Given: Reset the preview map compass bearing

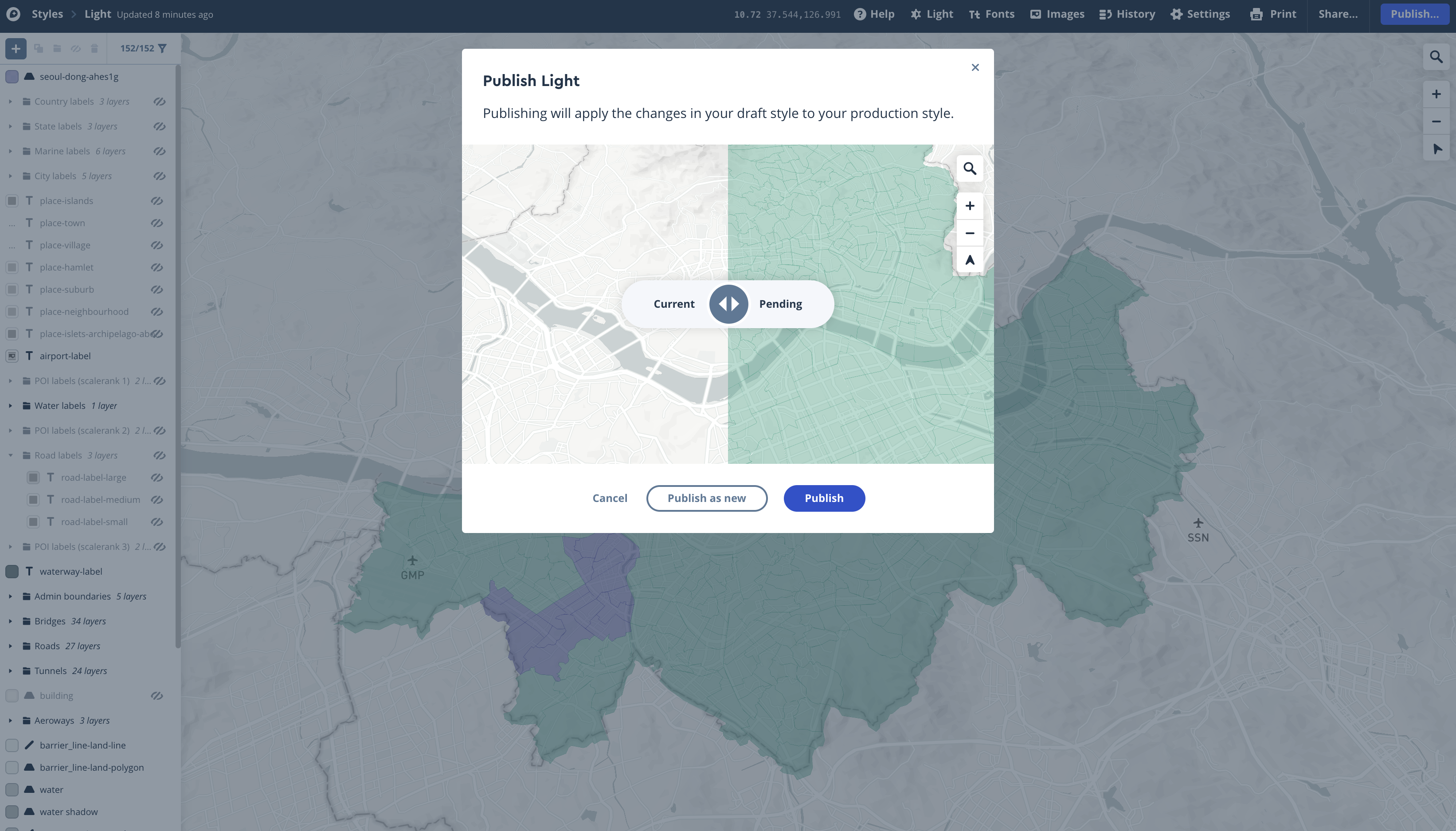Looking at the screenshot, I should click(x=969, y=261).
